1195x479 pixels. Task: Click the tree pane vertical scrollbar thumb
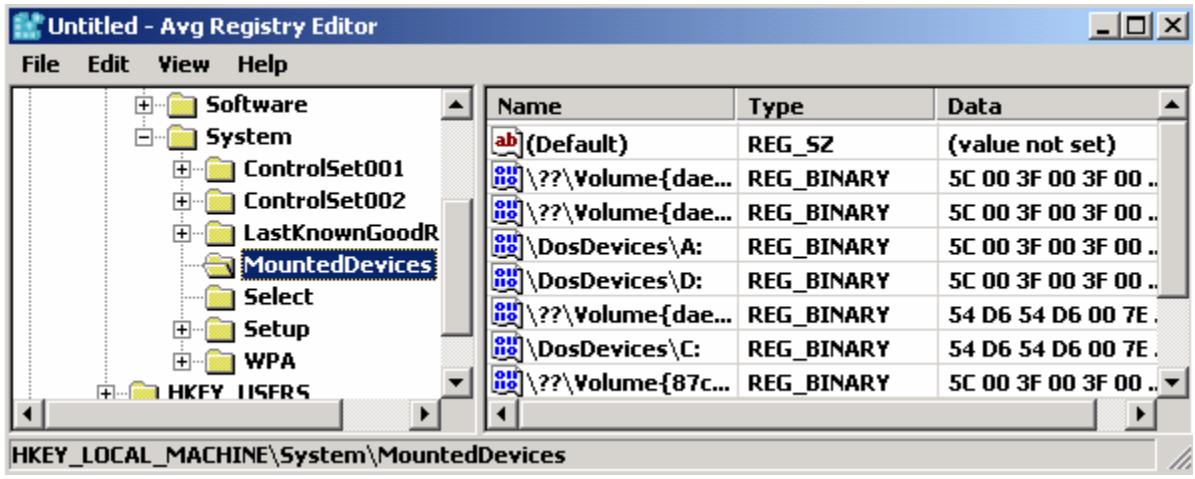pyautogui.click(x=457, y=267)
